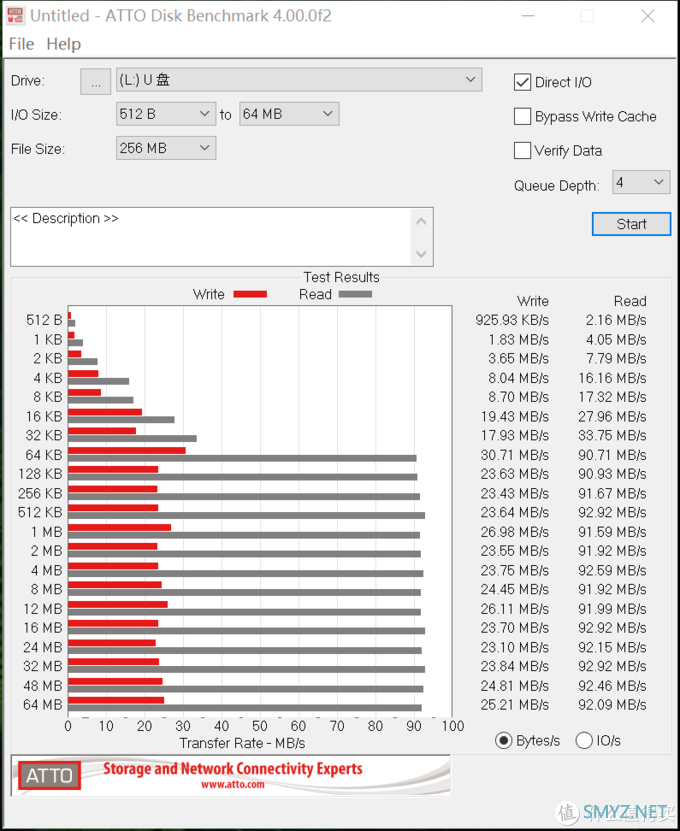
Task: Click the Transfer Rate - MB/s axis label
Action: click(x=242, y=743)
